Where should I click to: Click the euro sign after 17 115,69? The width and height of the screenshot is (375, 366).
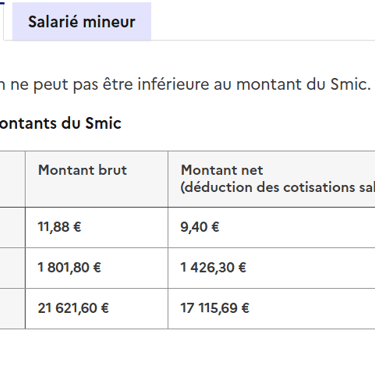coord(245,308)
